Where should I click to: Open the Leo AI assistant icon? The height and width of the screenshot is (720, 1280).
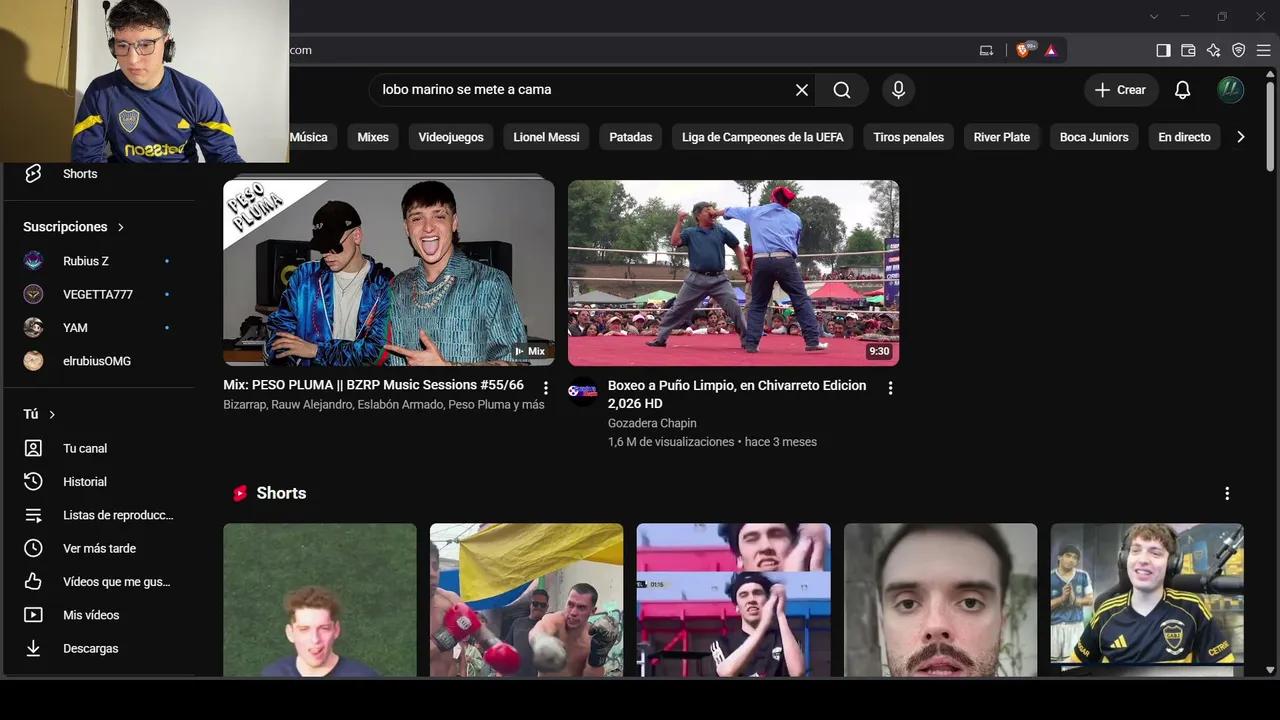click(x=1213, y=50)
